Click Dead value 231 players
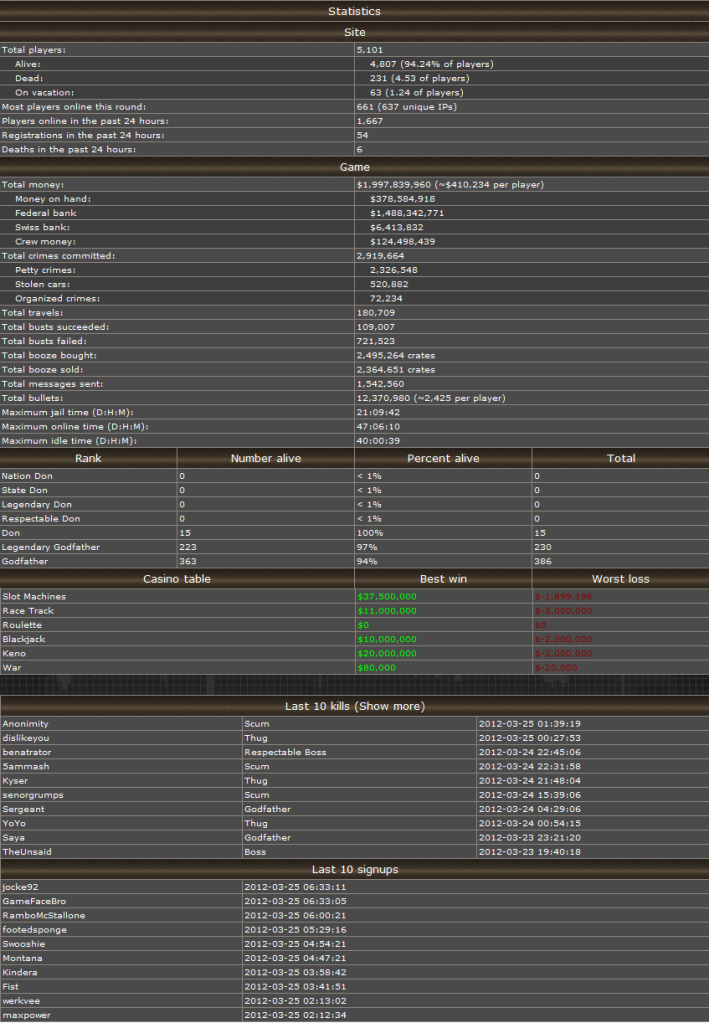709x1023 pixels. click(x=419, y=78)
